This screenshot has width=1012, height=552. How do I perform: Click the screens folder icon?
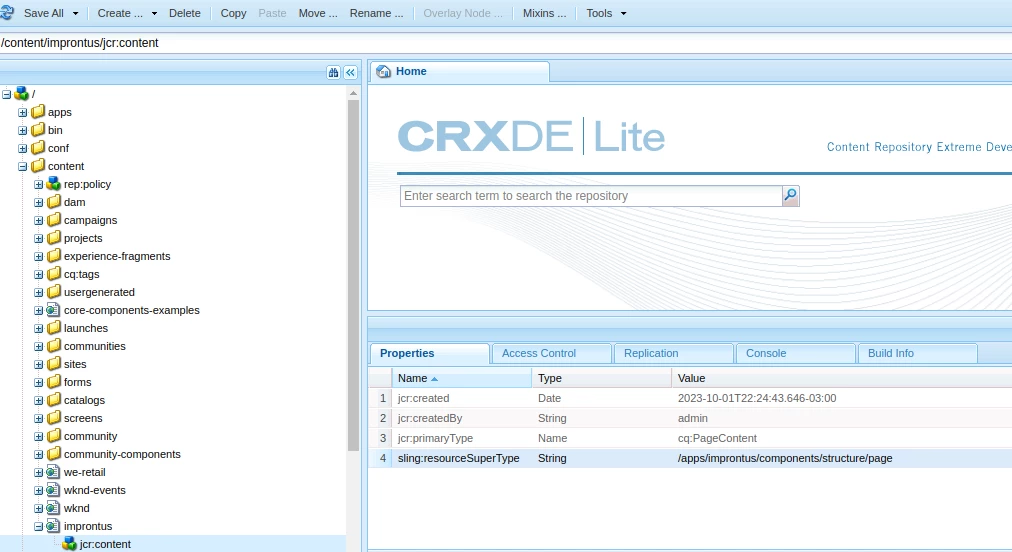click(x=54, y=418)
